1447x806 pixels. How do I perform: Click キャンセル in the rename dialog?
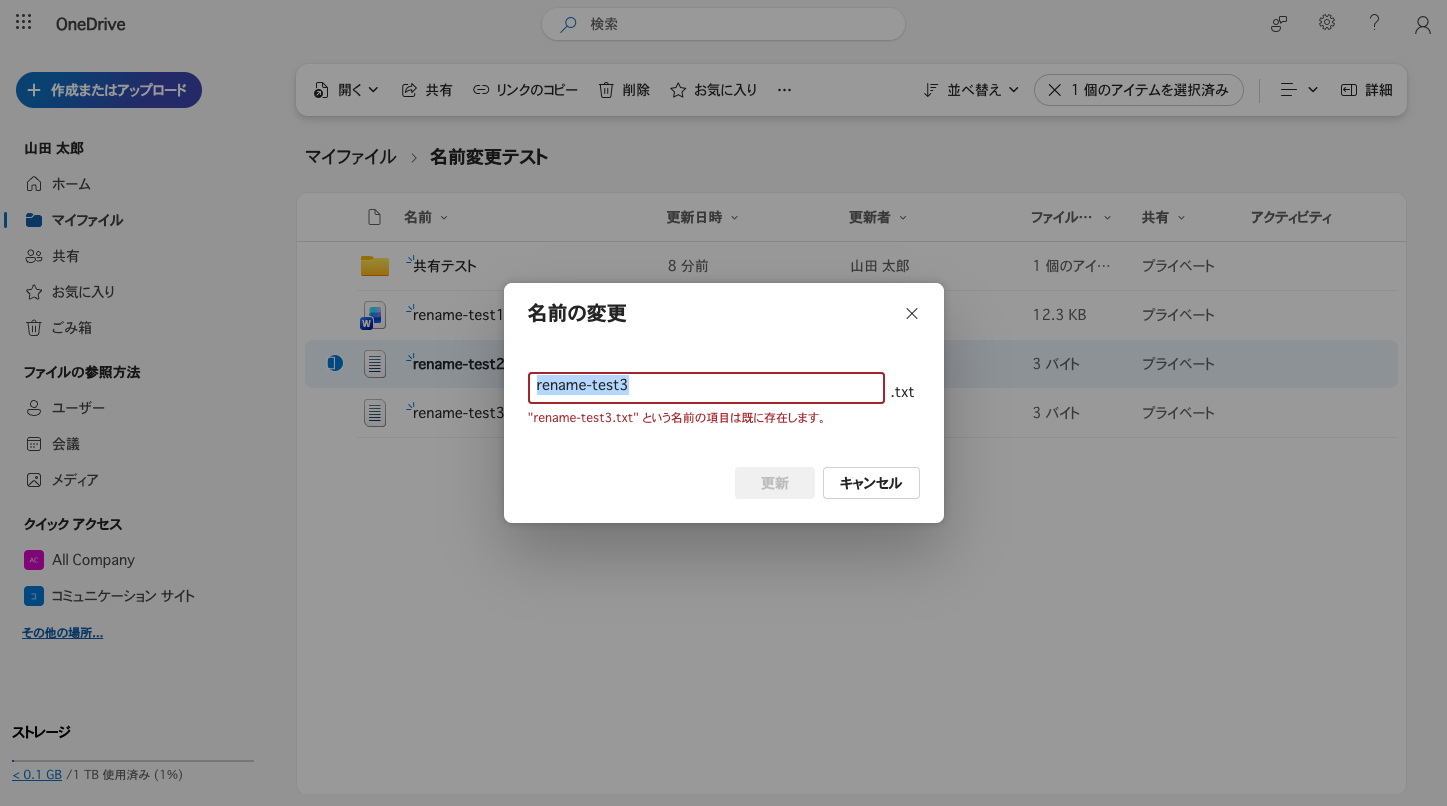tap(871, 483)
